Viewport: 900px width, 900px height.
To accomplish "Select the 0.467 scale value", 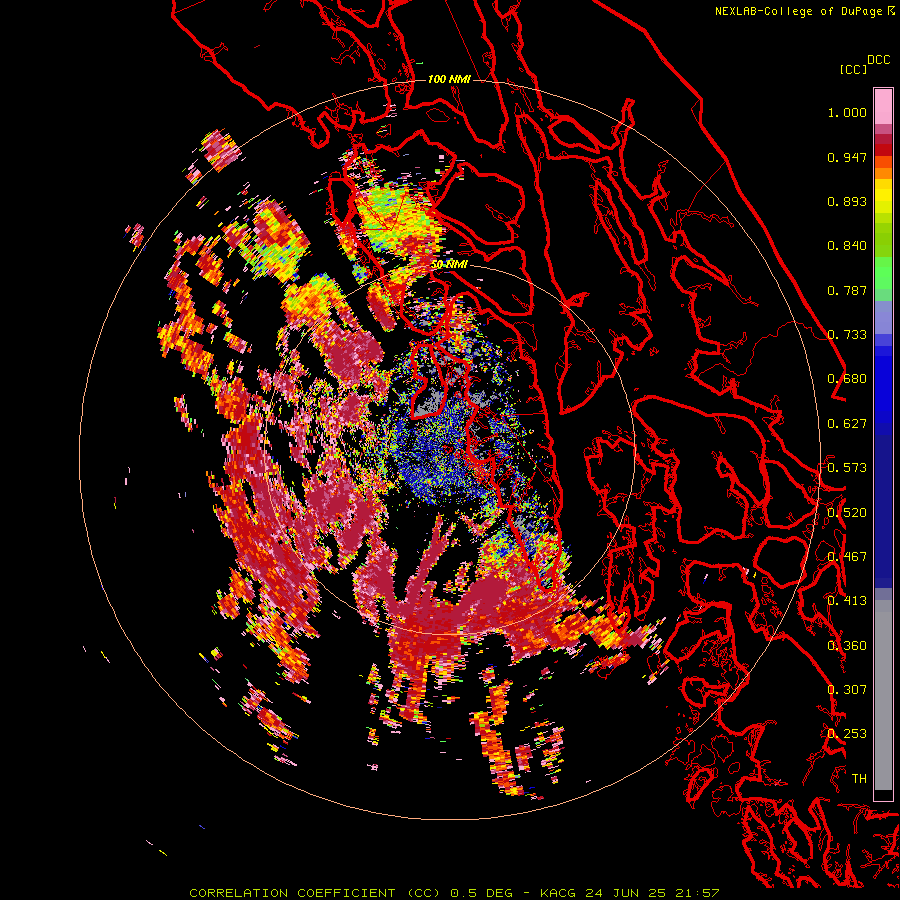I will point(847,556).
